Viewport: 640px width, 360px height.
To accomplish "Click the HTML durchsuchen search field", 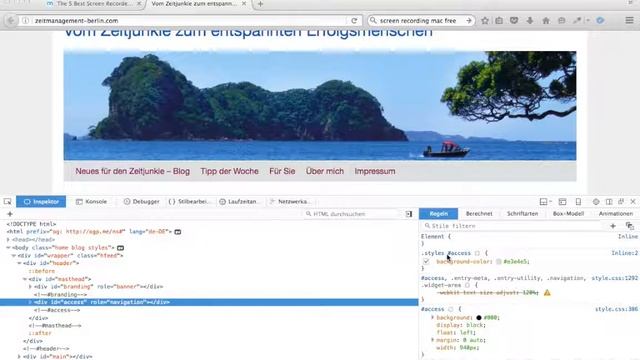I will pyautogui.click(x=353, y=214).
